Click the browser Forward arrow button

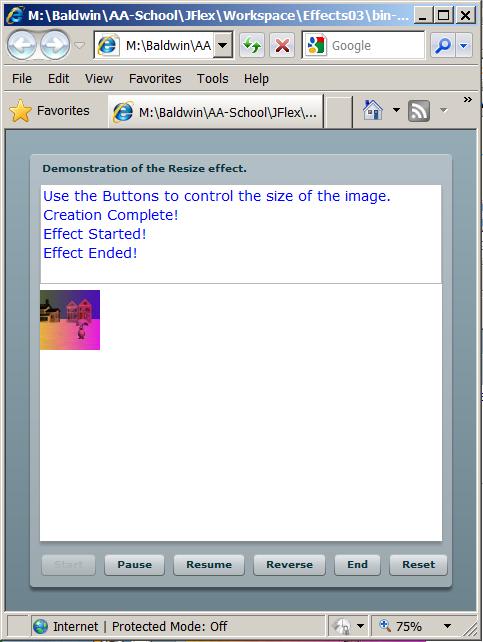[x=54, y=45]
